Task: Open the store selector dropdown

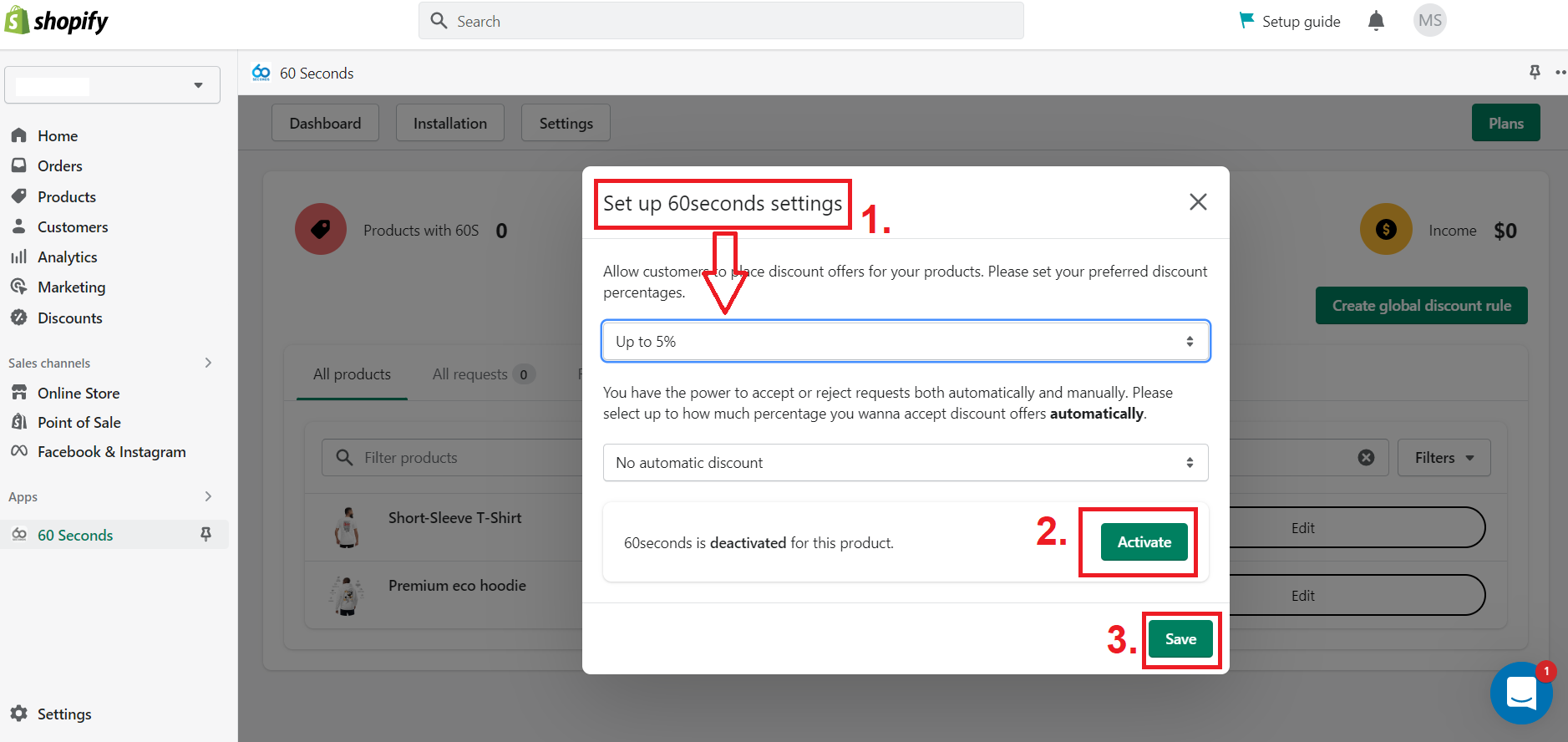Action: (112, 85)
